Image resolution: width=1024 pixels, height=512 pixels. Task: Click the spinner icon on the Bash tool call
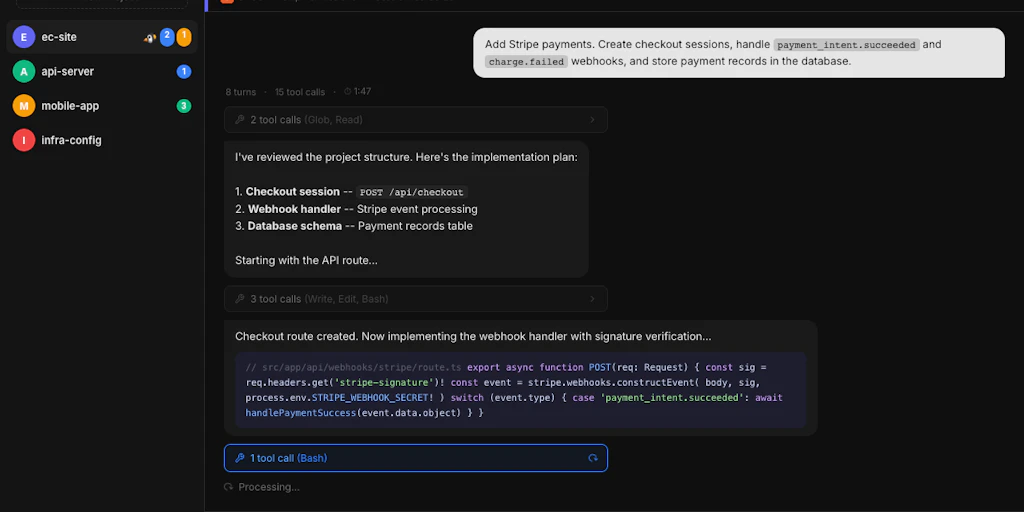pos(593,458)
